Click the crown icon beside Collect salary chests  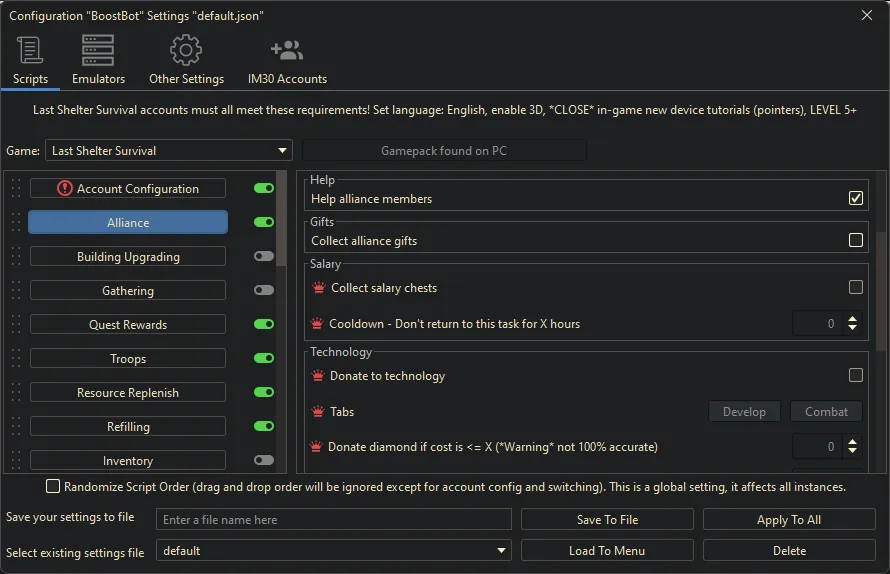pos(318,288)
